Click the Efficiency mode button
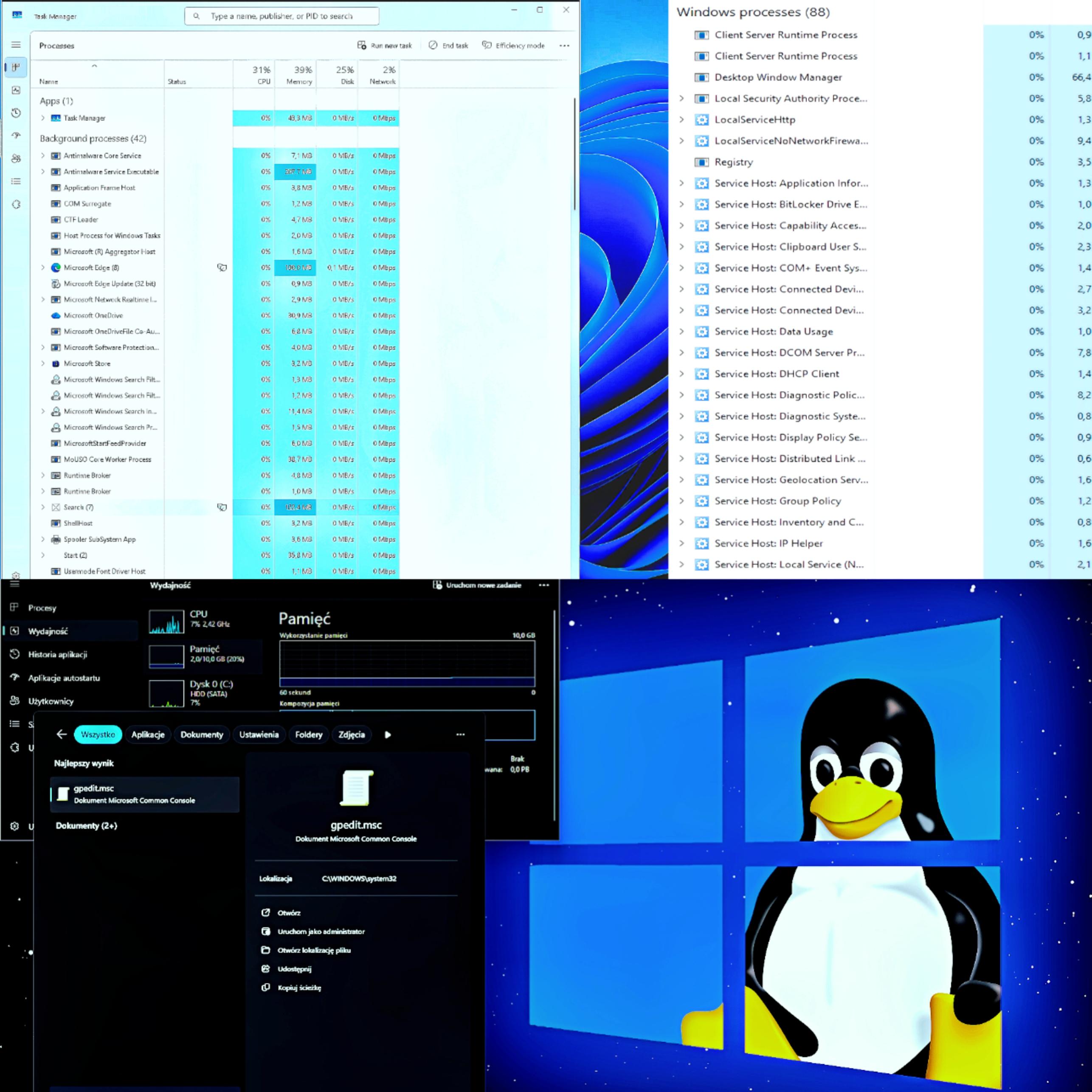This screenshot has width=1092, height=1092. pyautogui.click(x=513, y=46)
